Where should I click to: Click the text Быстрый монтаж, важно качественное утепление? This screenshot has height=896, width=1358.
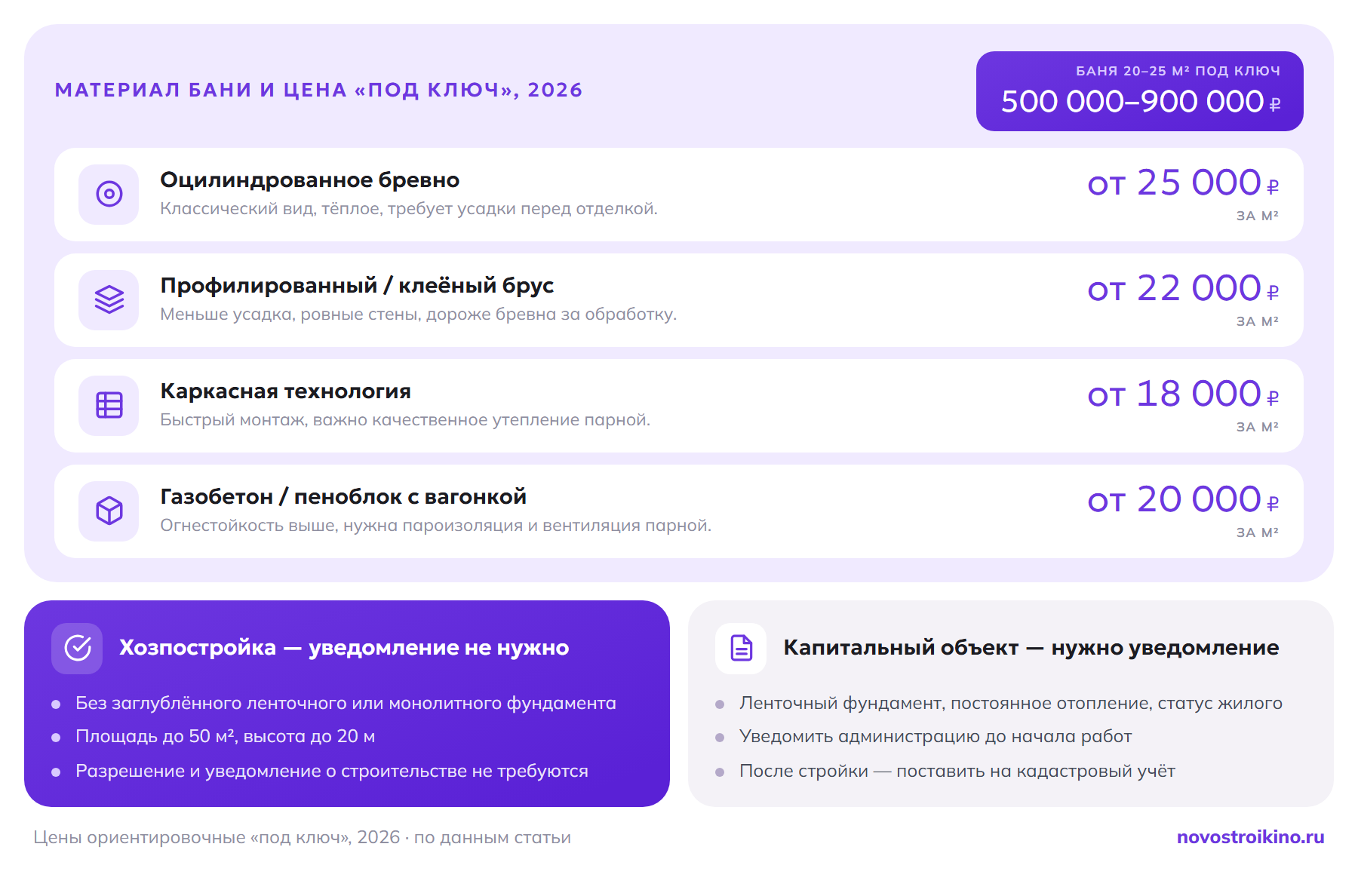(x=405, y=420)
